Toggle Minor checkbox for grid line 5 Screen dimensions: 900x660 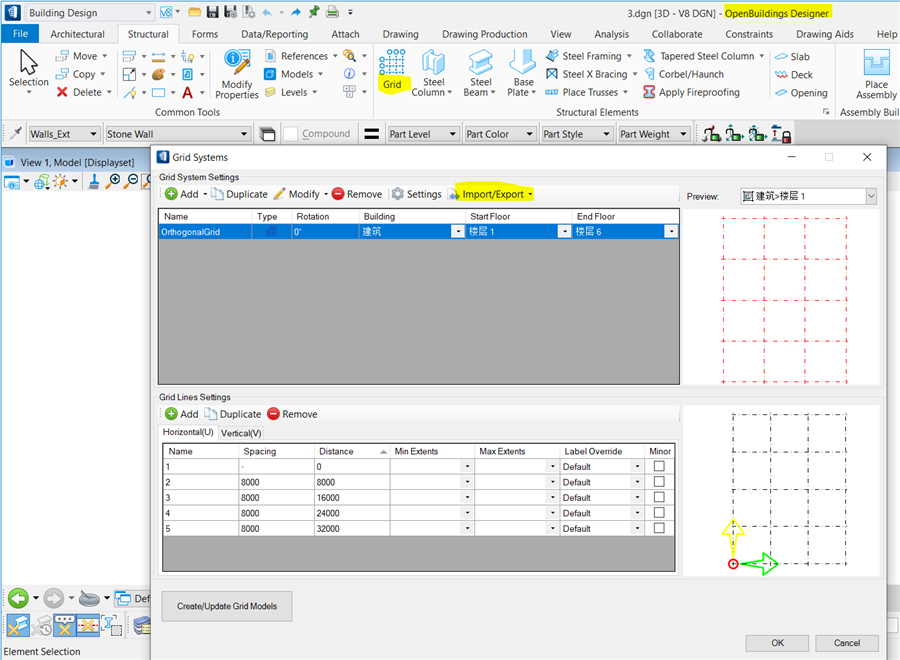coord(659,528)
